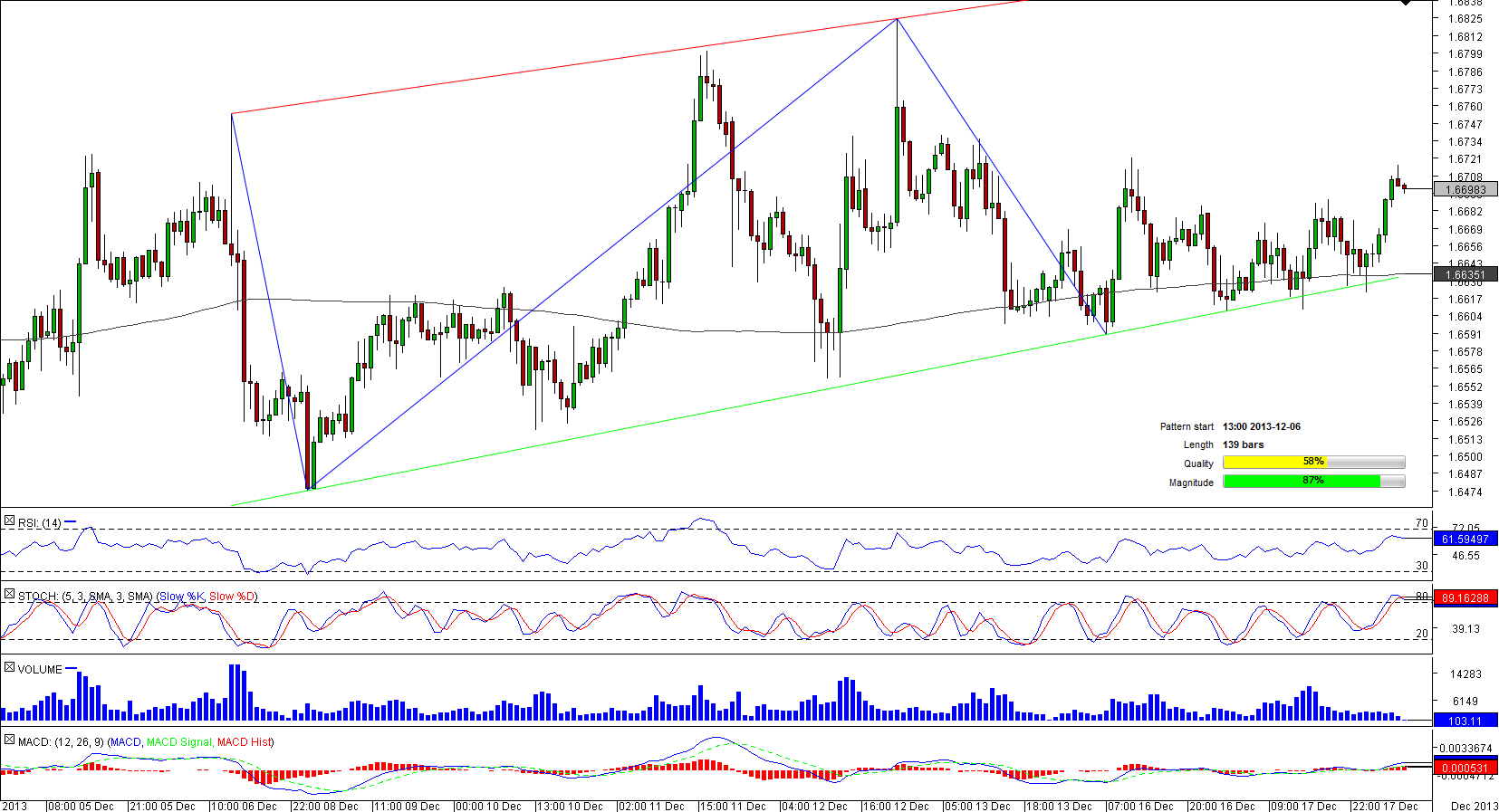Screen dimensions: 1499x812
Task: Click the red STOCH value tag 89.16288
Action: (x=1465, y=598)
